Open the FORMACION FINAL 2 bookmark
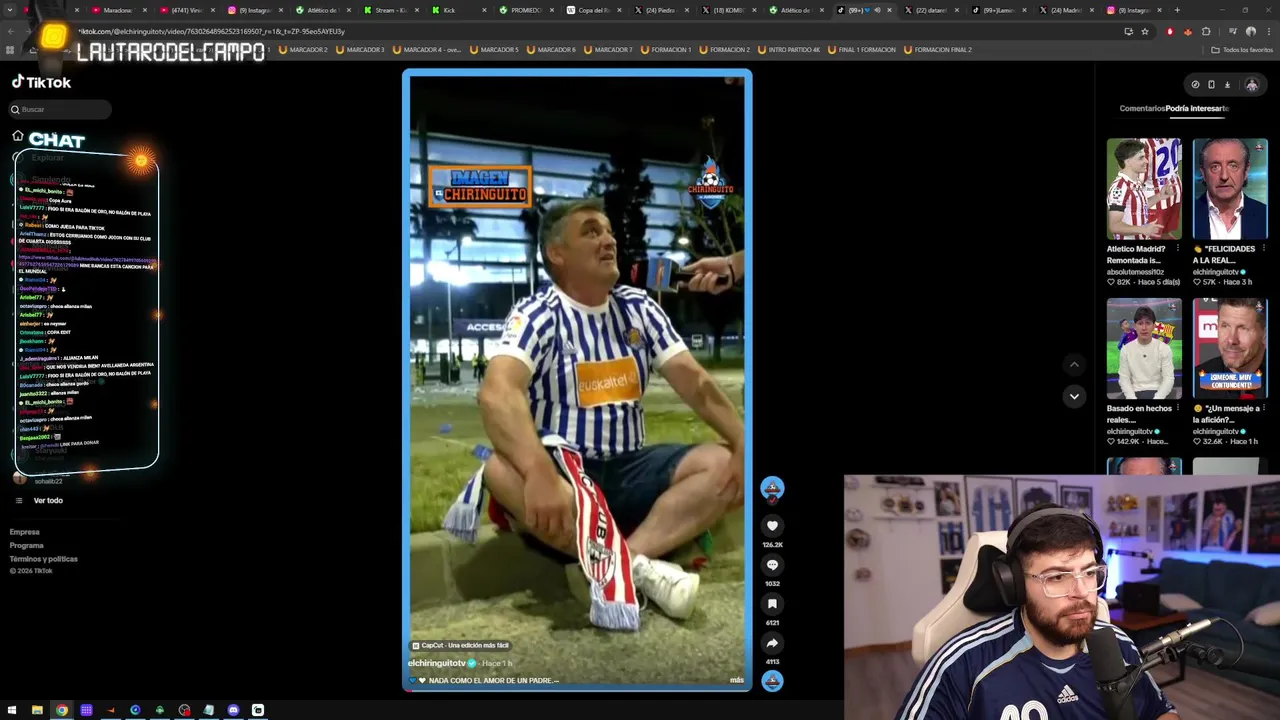 pyautogui.click(x=938, y=49)
